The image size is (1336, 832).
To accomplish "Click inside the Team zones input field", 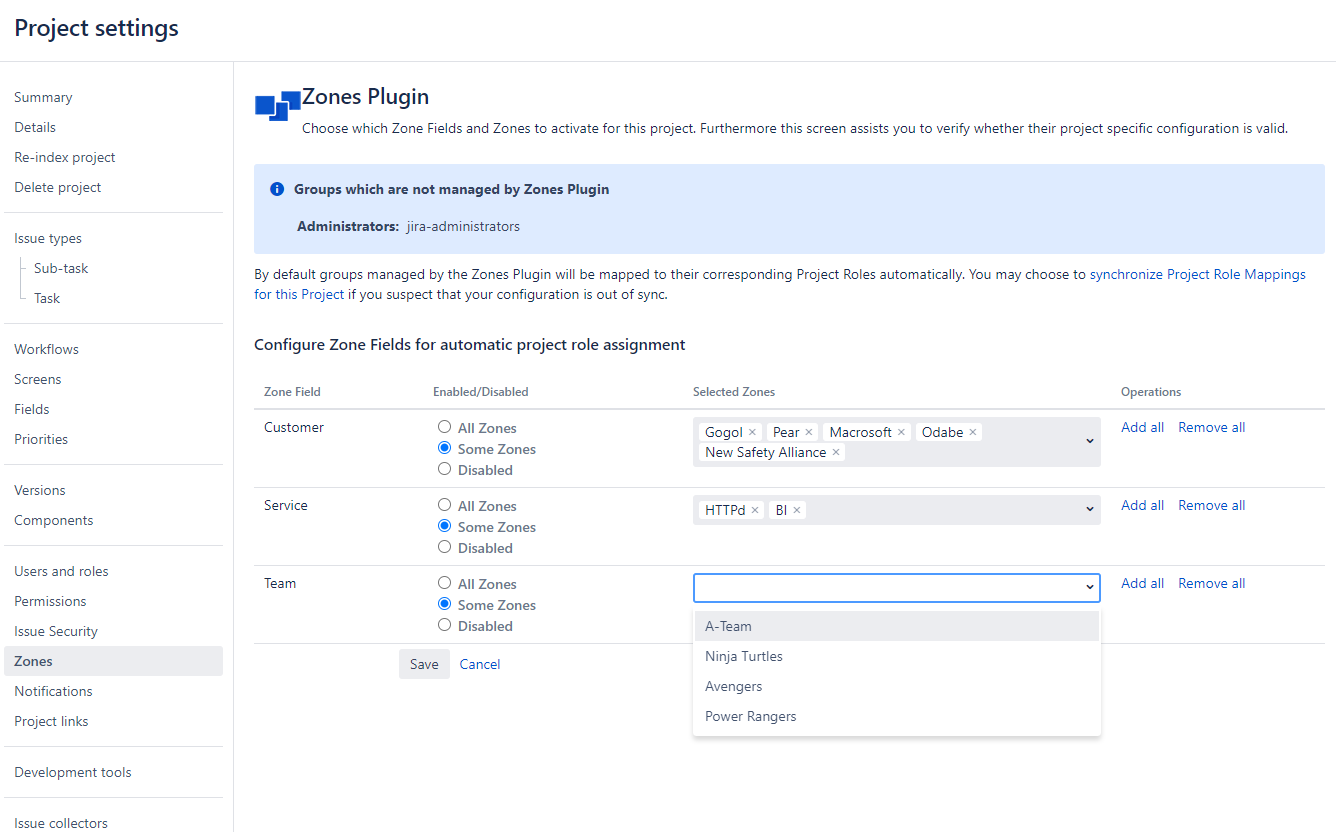I will (x=885, y=588).
